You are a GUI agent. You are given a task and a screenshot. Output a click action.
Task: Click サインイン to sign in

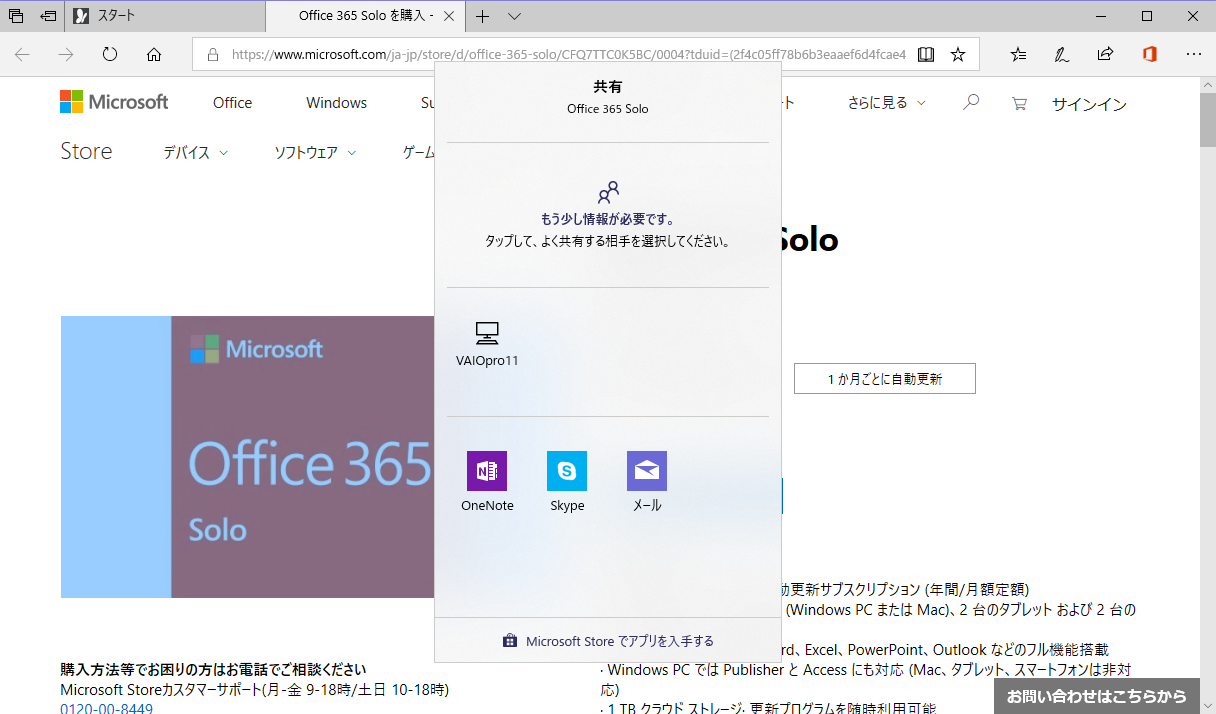coord(1089,104)
